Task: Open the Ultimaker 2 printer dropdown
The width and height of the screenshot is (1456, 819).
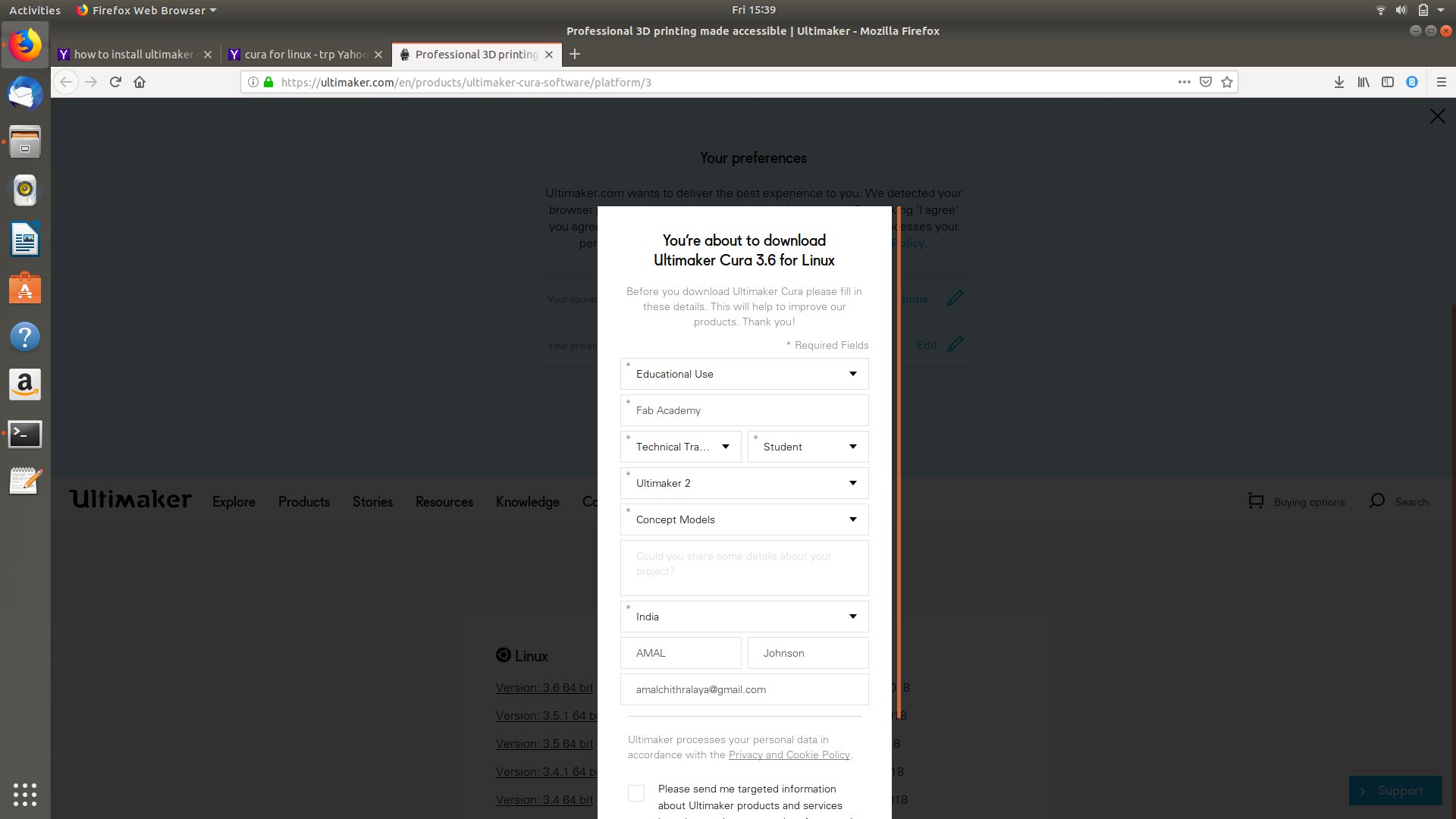Action: (744, 483)
